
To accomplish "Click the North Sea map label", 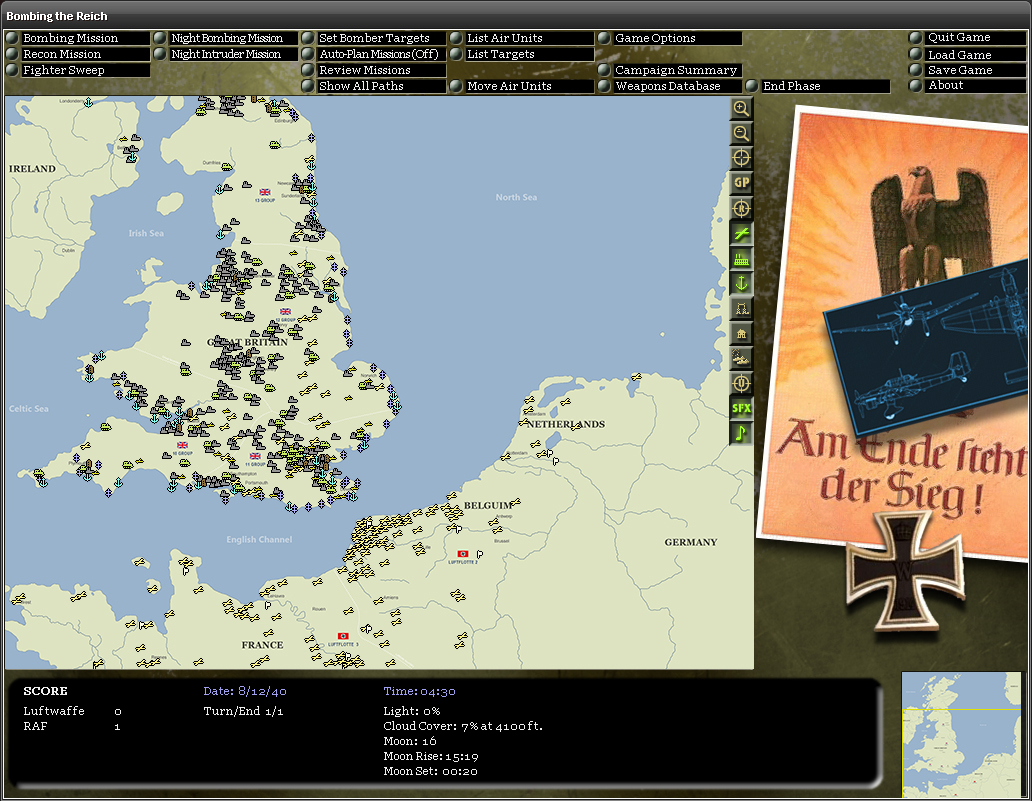I will click(x=516, y=197).
